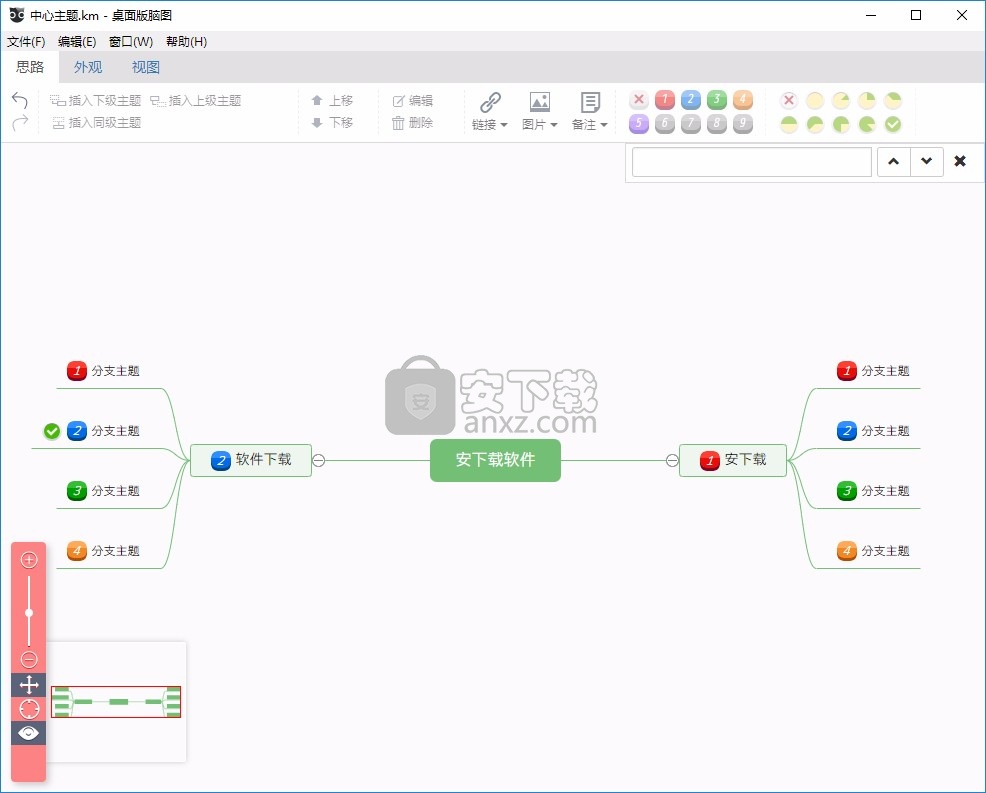Set progress to seven-eighths pie icon
Viewport: 986px width, 793px height.
pos(867,124)
